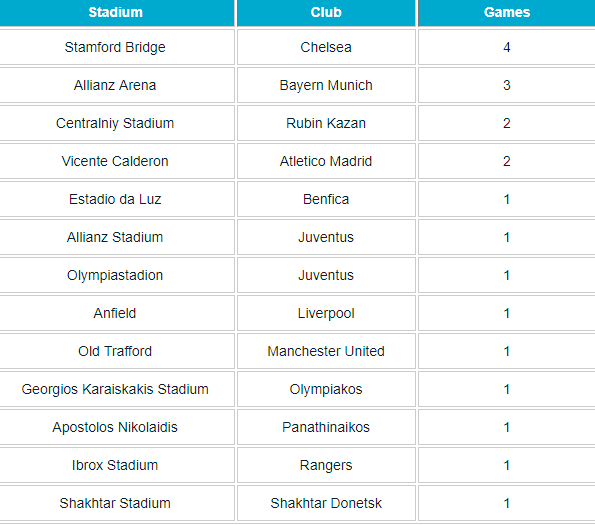Click the Liverpool club cell
The width and height of the screenshot is (595, 525).
tap(326, 313)
